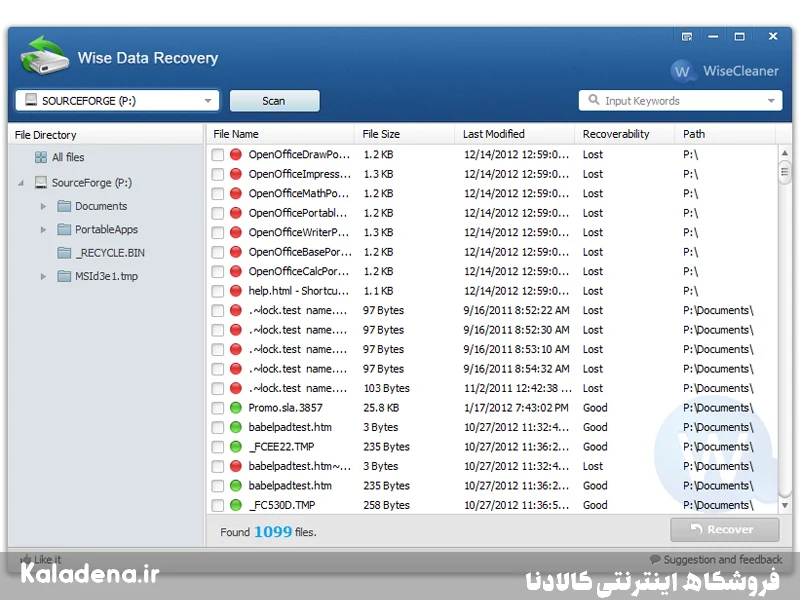Click the Like it thumbs-up icon
Image resolution: width=800 pixels, height=600 pixels.
click(25, 559)
